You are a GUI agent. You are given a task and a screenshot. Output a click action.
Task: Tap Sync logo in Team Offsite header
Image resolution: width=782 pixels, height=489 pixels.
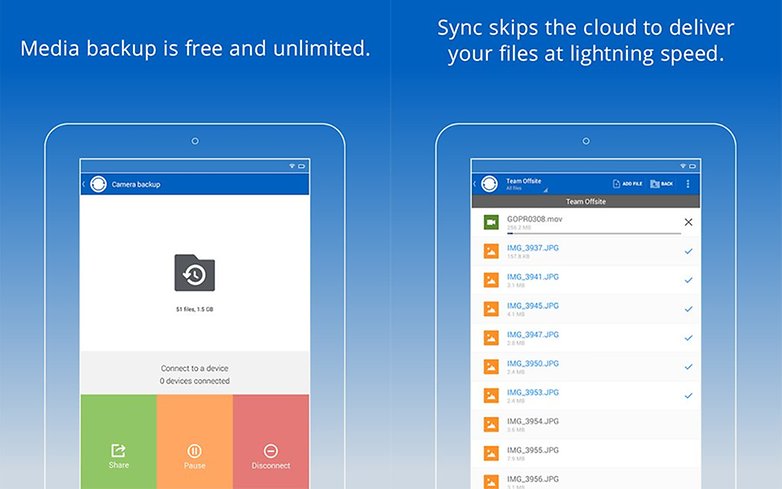pyautogui.click(x=489, y=184)
